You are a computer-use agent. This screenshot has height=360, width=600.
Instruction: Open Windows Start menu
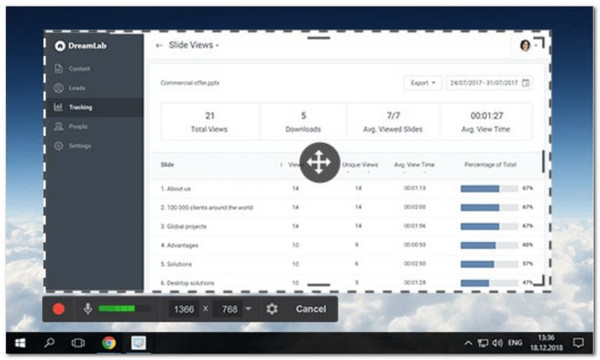[20, 343]
